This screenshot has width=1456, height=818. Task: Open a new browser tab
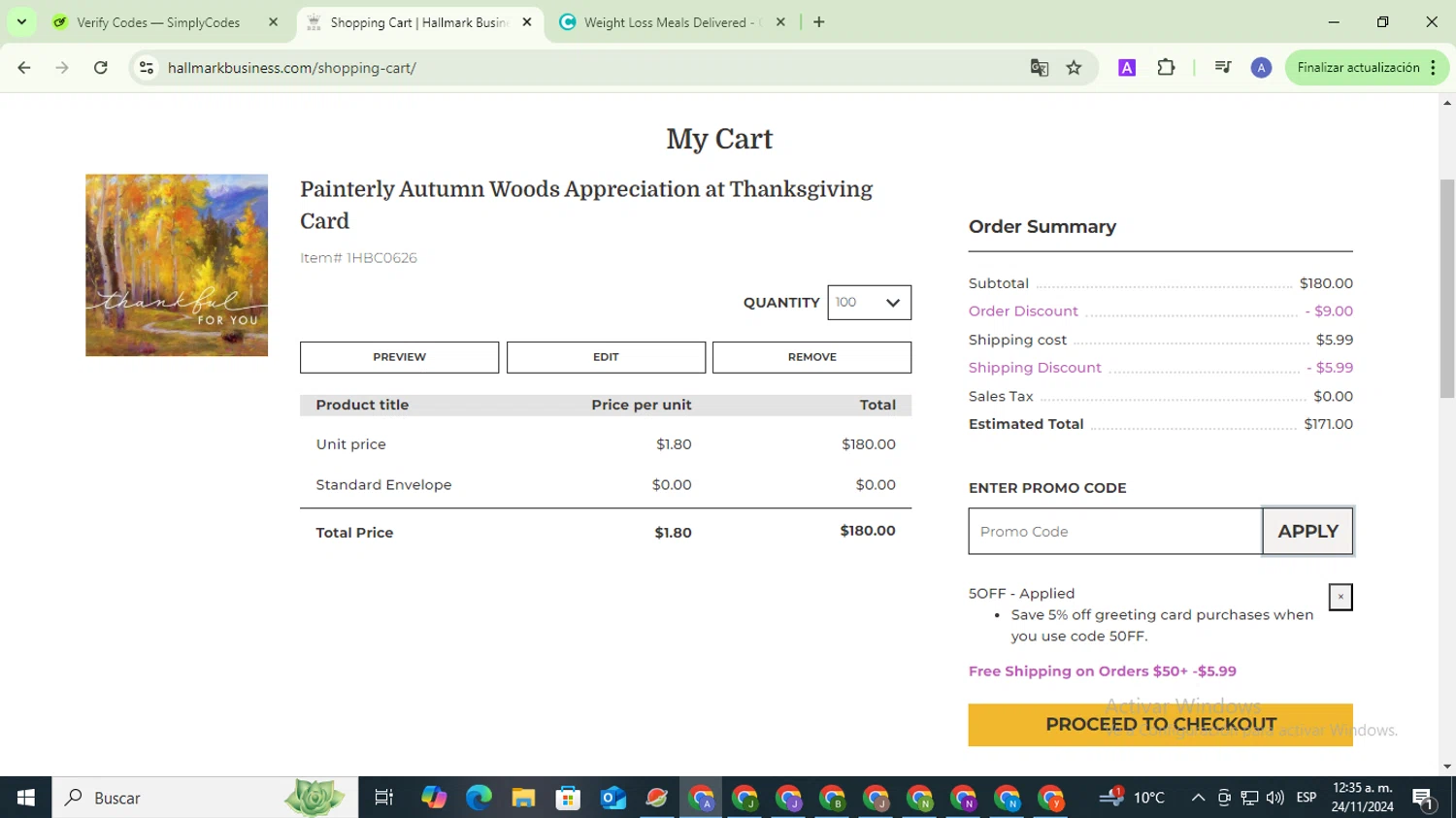[819, 22]
